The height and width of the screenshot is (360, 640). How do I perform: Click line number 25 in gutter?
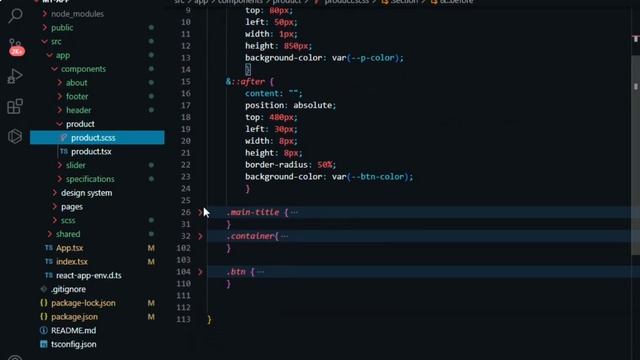point(186,200)
